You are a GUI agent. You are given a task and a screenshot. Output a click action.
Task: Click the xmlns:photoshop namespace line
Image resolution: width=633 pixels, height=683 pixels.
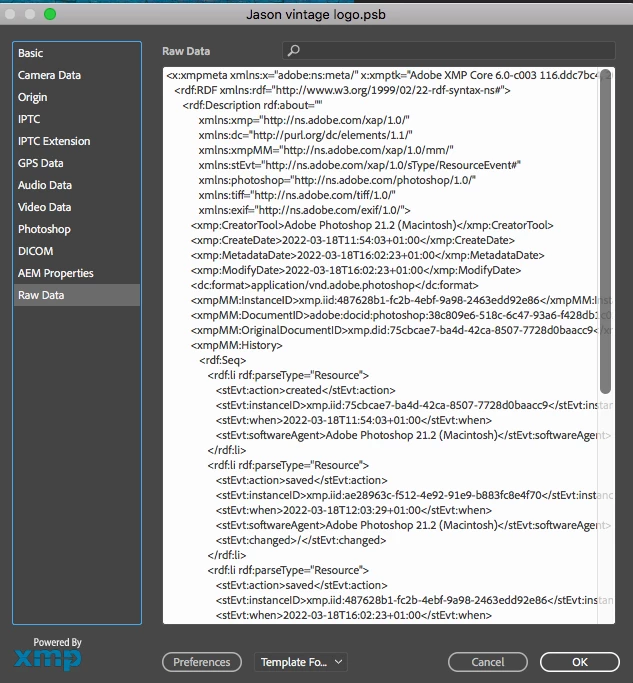click(x=337, y=180)
